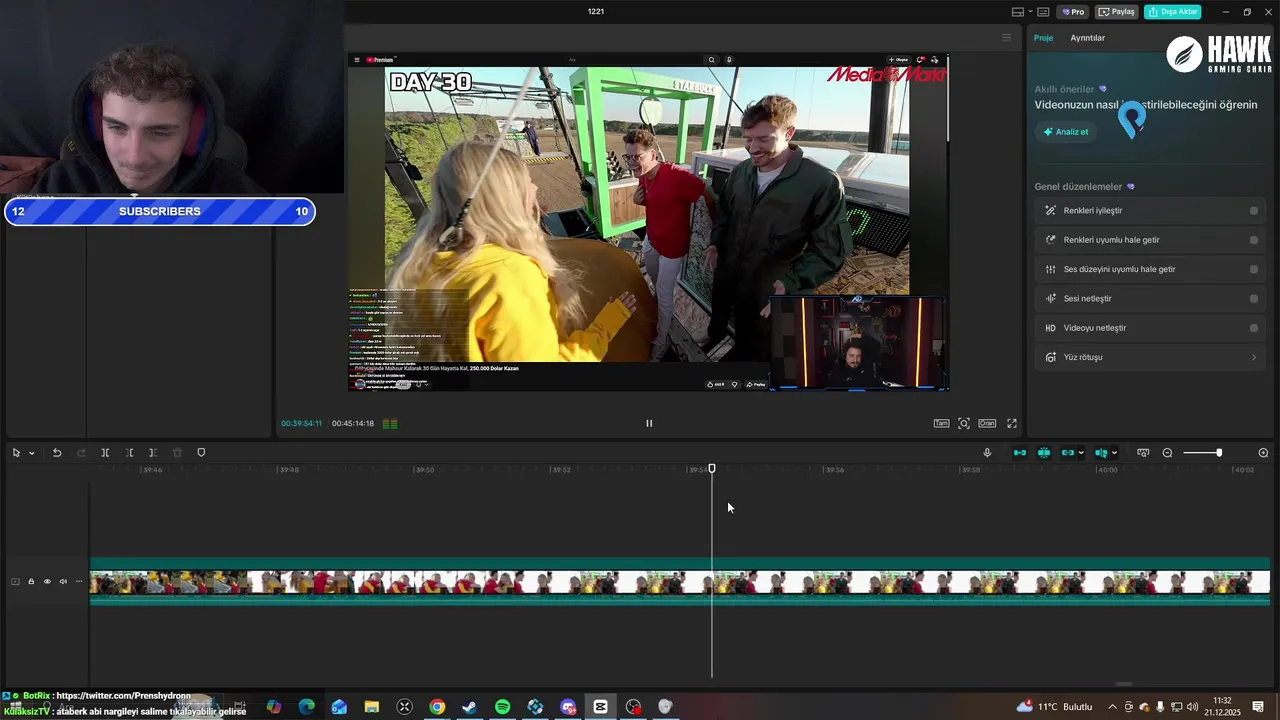This screenshot has height=720, width=1280.
Task: Click the Tam full-quality preview button
Action: (941, 423)
